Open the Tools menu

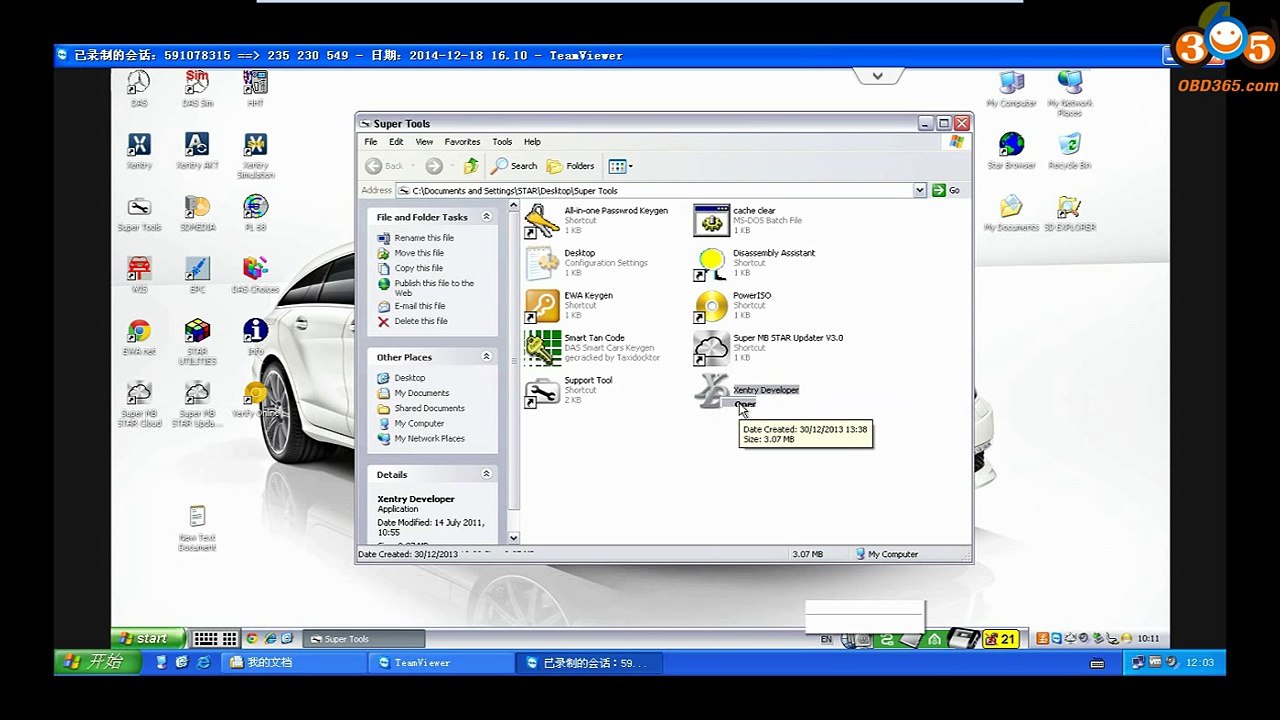pos(502,142)
